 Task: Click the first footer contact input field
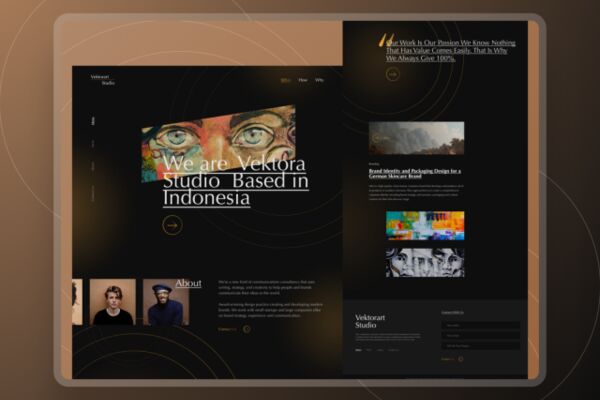[481, 325]
